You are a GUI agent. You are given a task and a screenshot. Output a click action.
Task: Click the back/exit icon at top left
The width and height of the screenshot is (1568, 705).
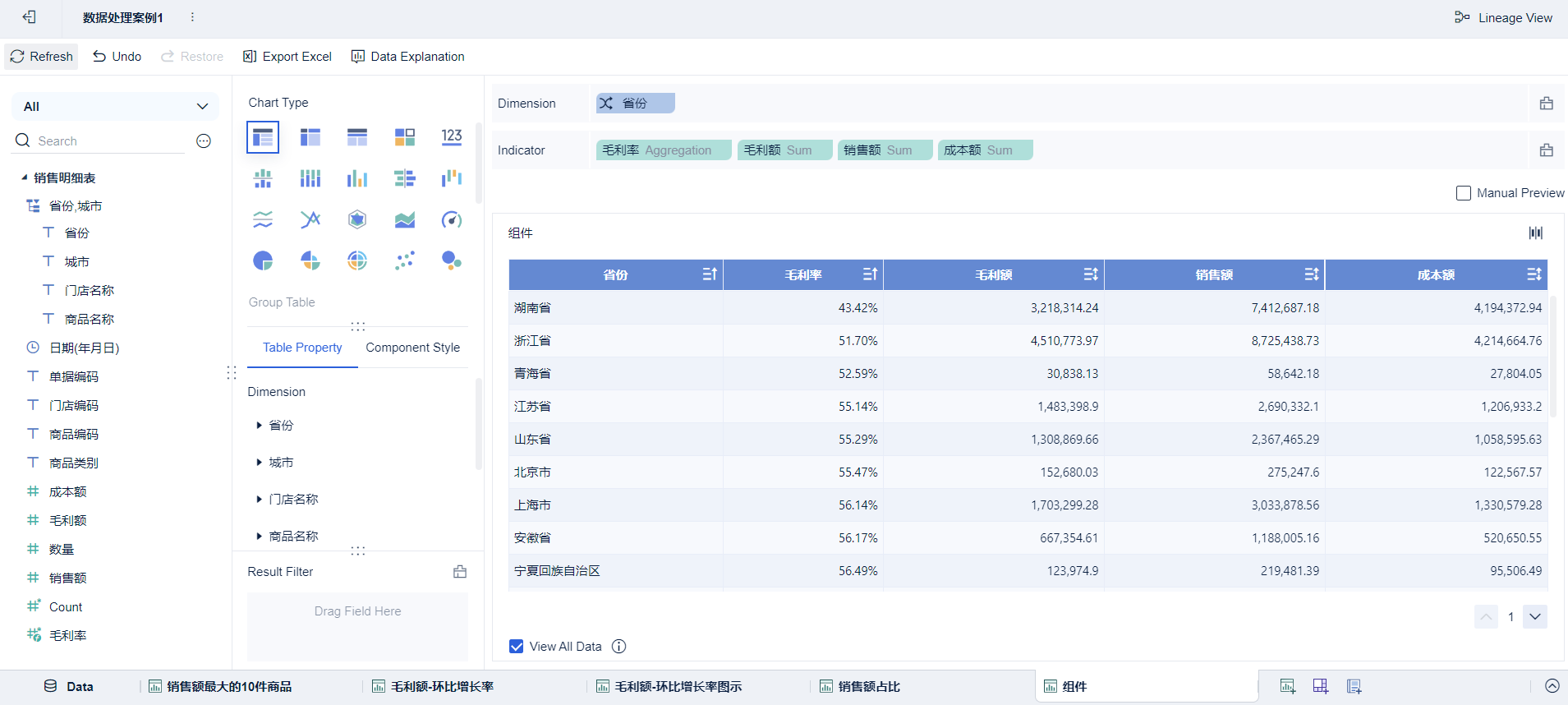(x=30, y=17)
